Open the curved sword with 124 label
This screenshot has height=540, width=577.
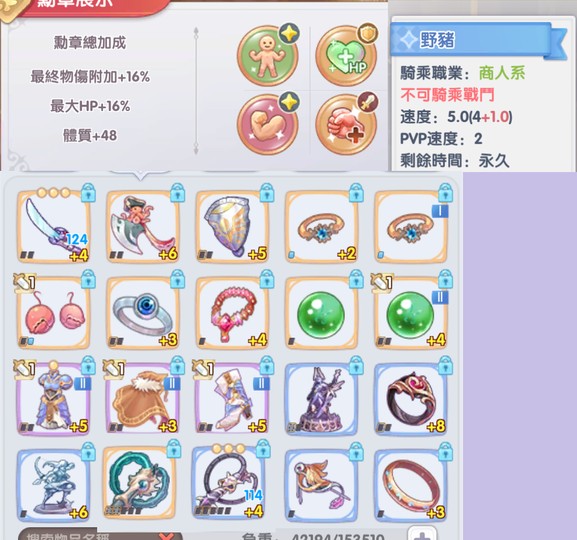coord(54,227)
